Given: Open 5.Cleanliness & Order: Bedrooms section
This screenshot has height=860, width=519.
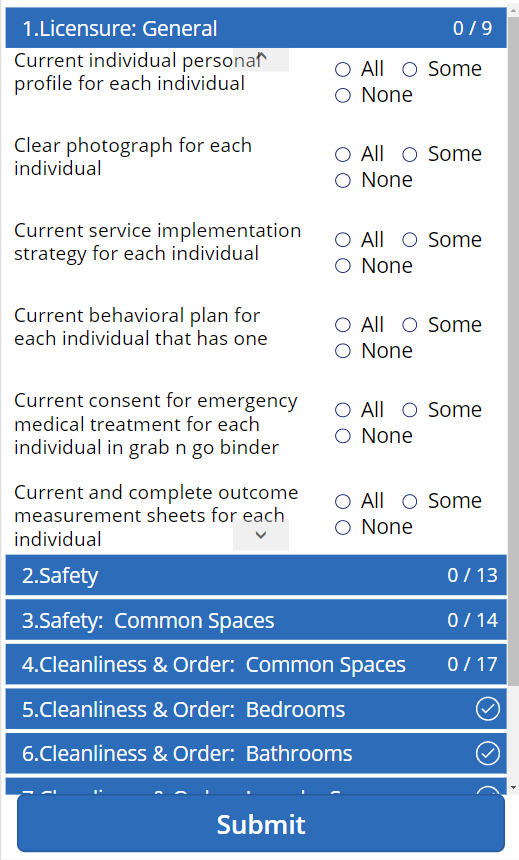Looking at the screenshot, I should (x=256, y=709).
